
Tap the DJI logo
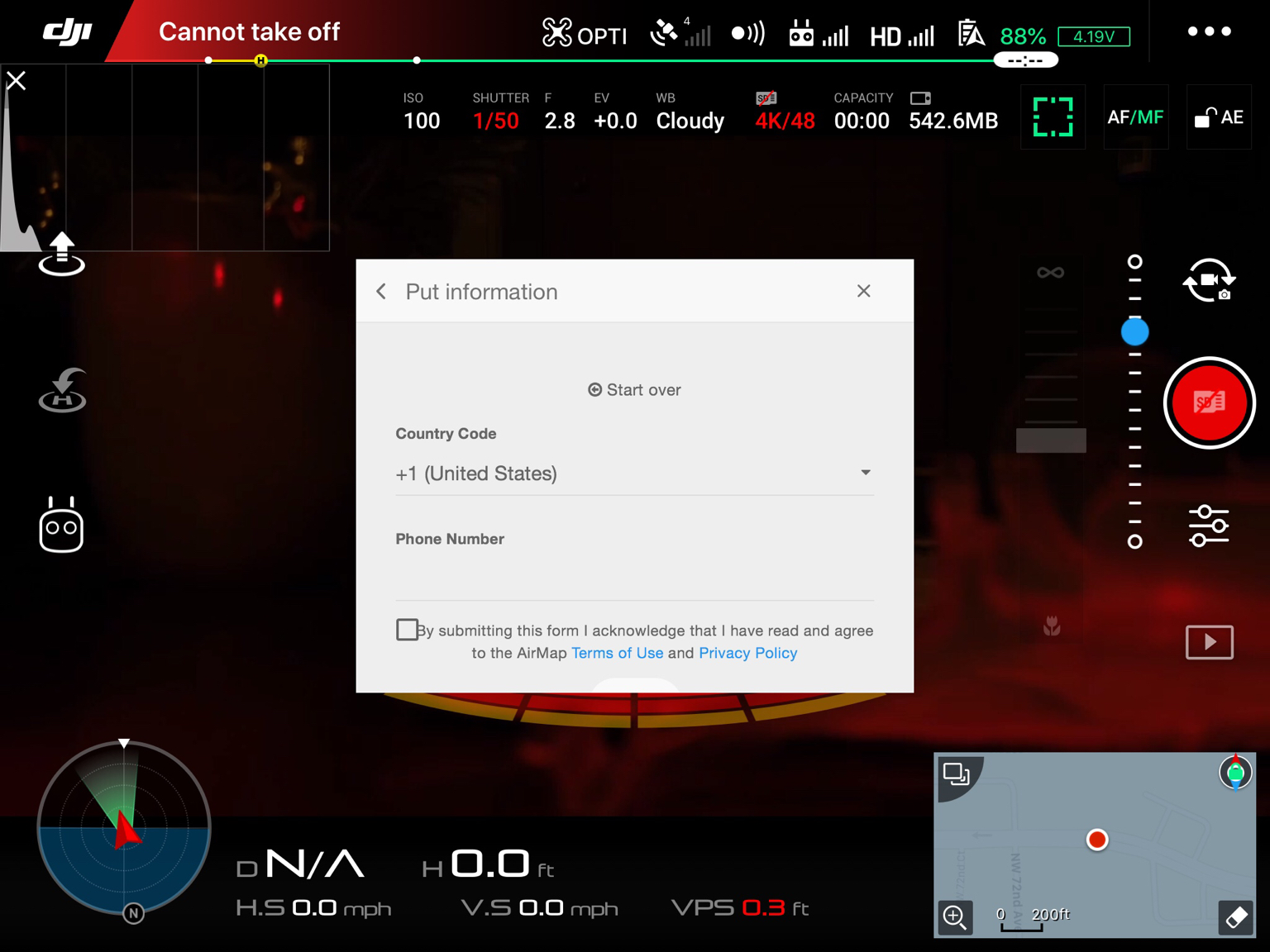click(67, 32)
